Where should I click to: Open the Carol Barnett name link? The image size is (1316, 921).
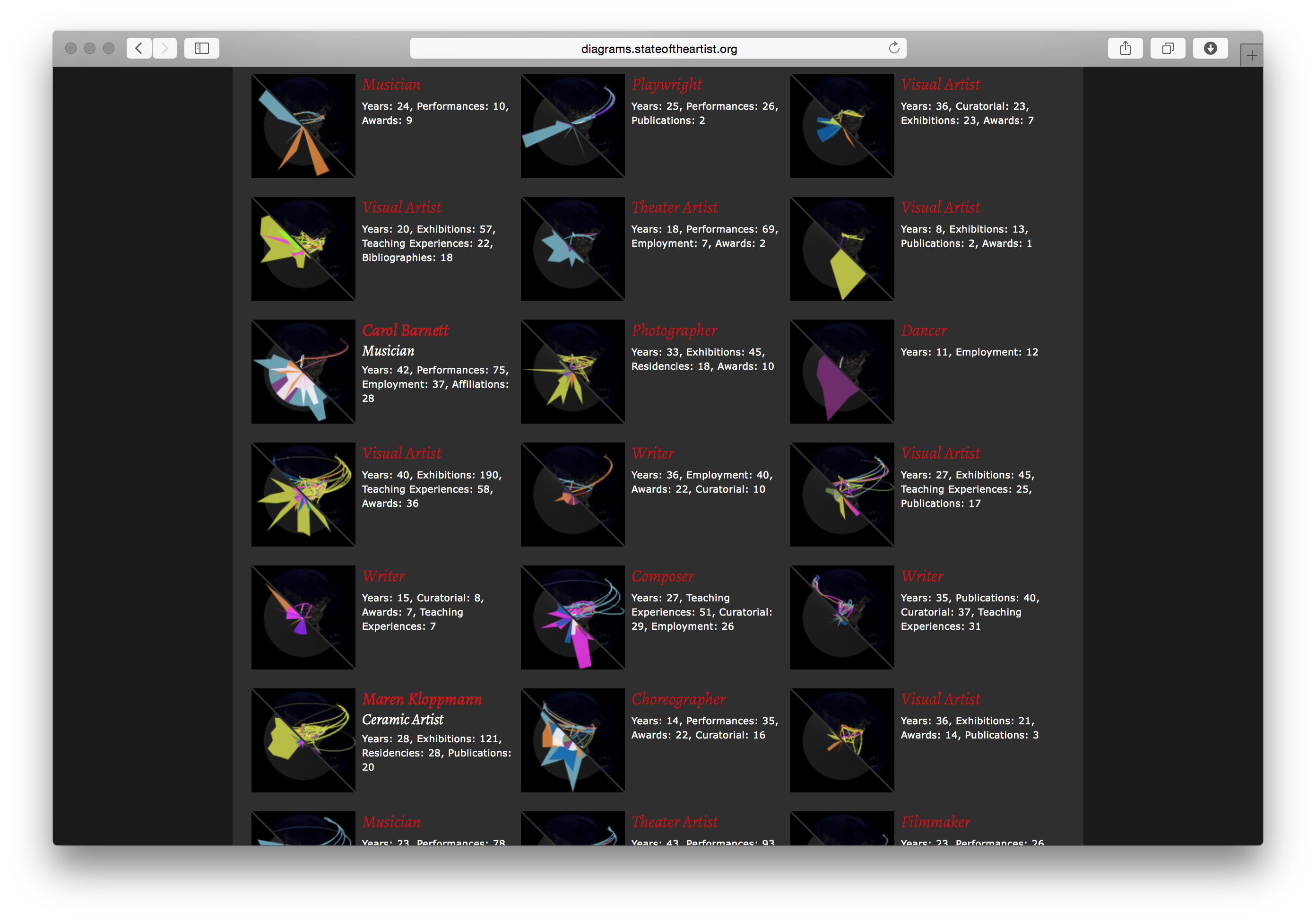tap(405, 330)
